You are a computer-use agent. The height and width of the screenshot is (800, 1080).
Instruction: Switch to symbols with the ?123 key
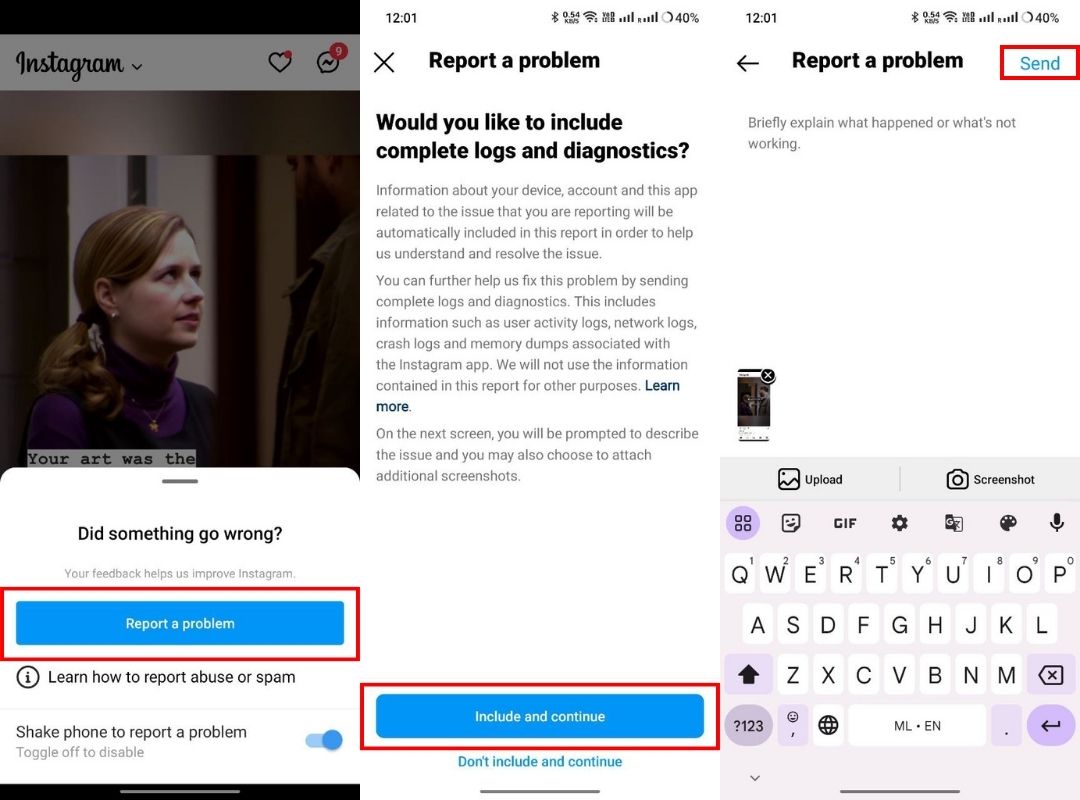pyautogui.click(x=748, y=726)
